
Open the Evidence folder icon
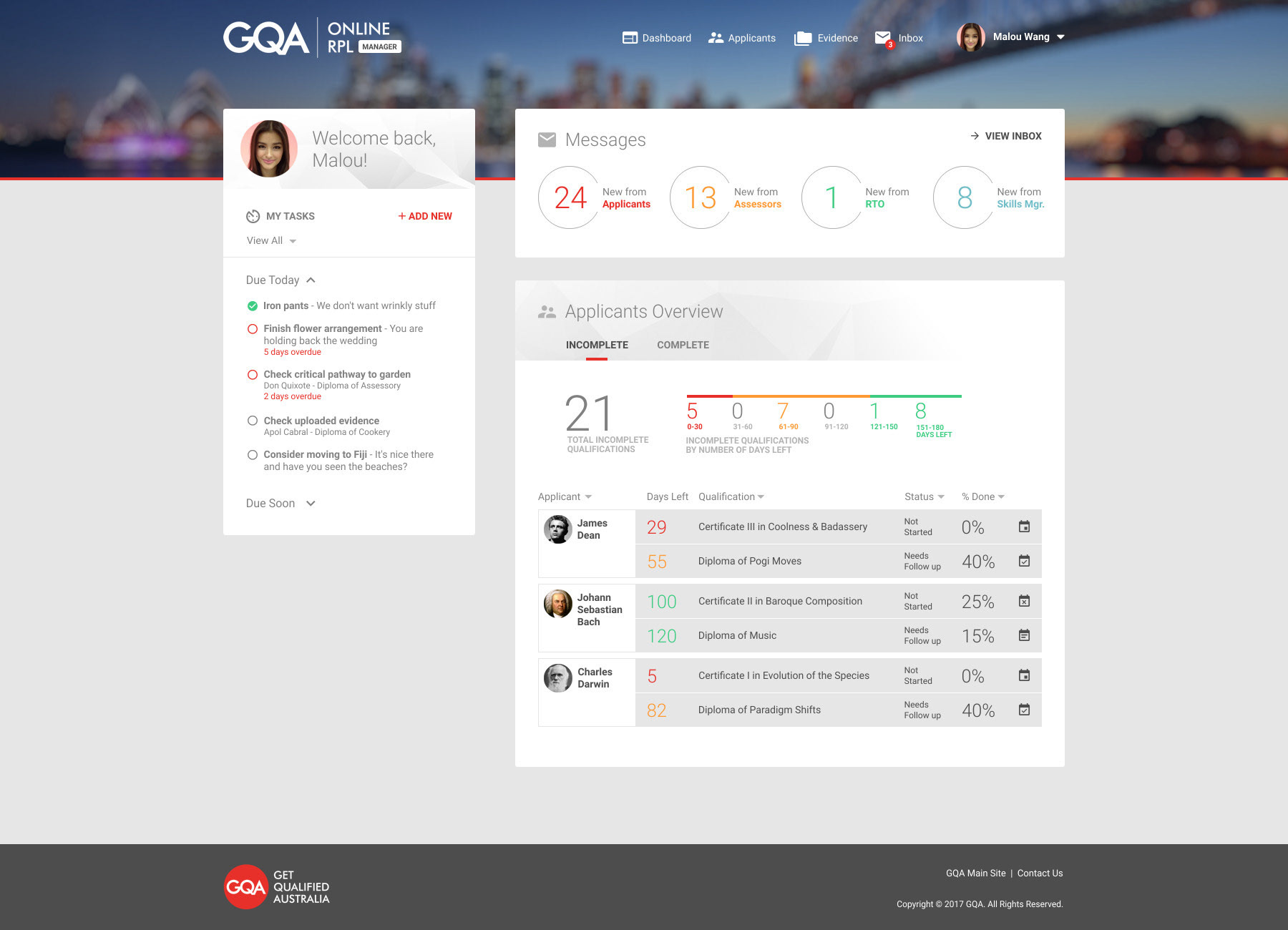[803, 38]
